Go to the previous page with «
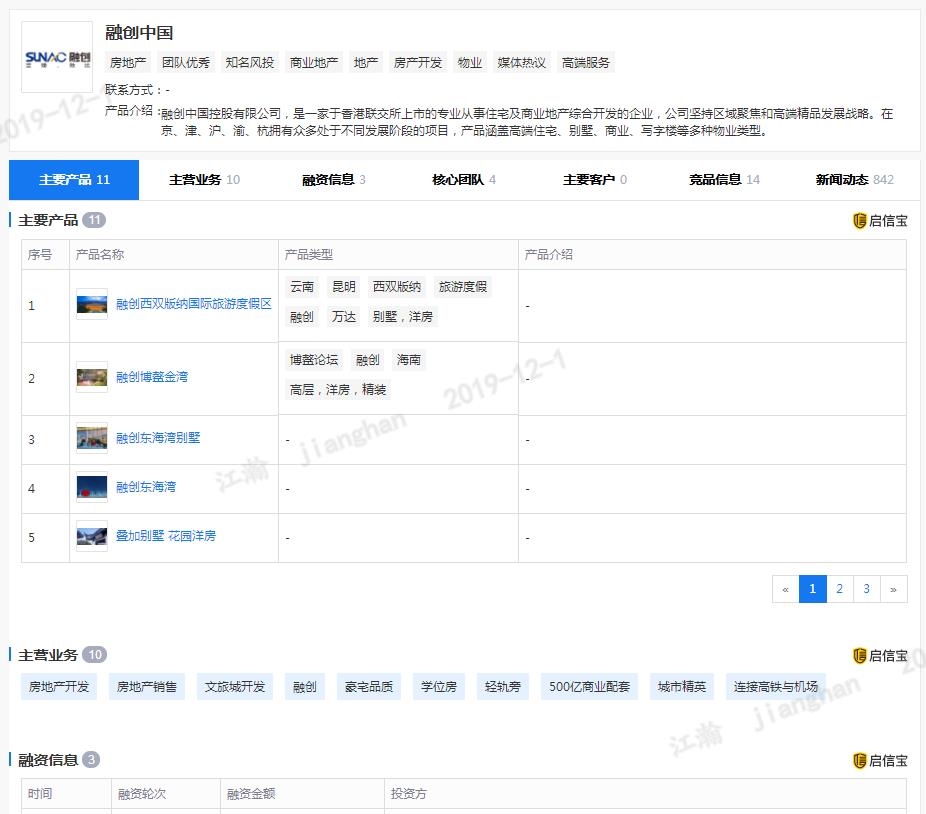 pos(785,589)
